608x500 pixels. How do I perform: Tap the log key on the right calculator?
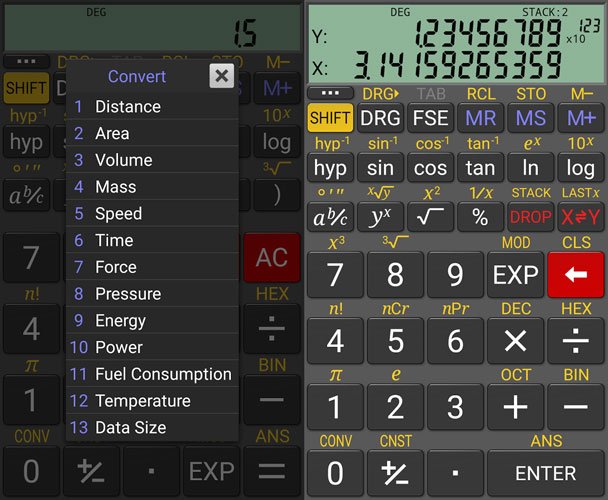[580, 168]
